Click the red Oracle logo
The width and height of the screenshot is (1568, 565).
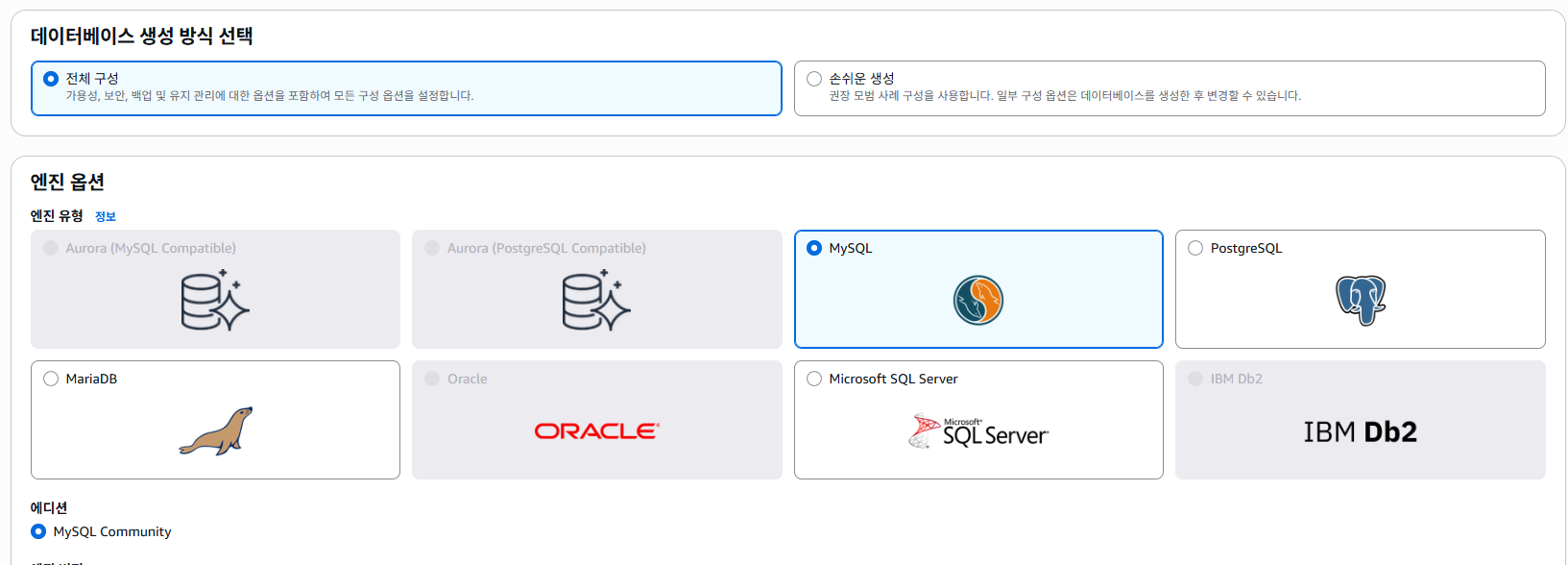(x=596, y=431)
